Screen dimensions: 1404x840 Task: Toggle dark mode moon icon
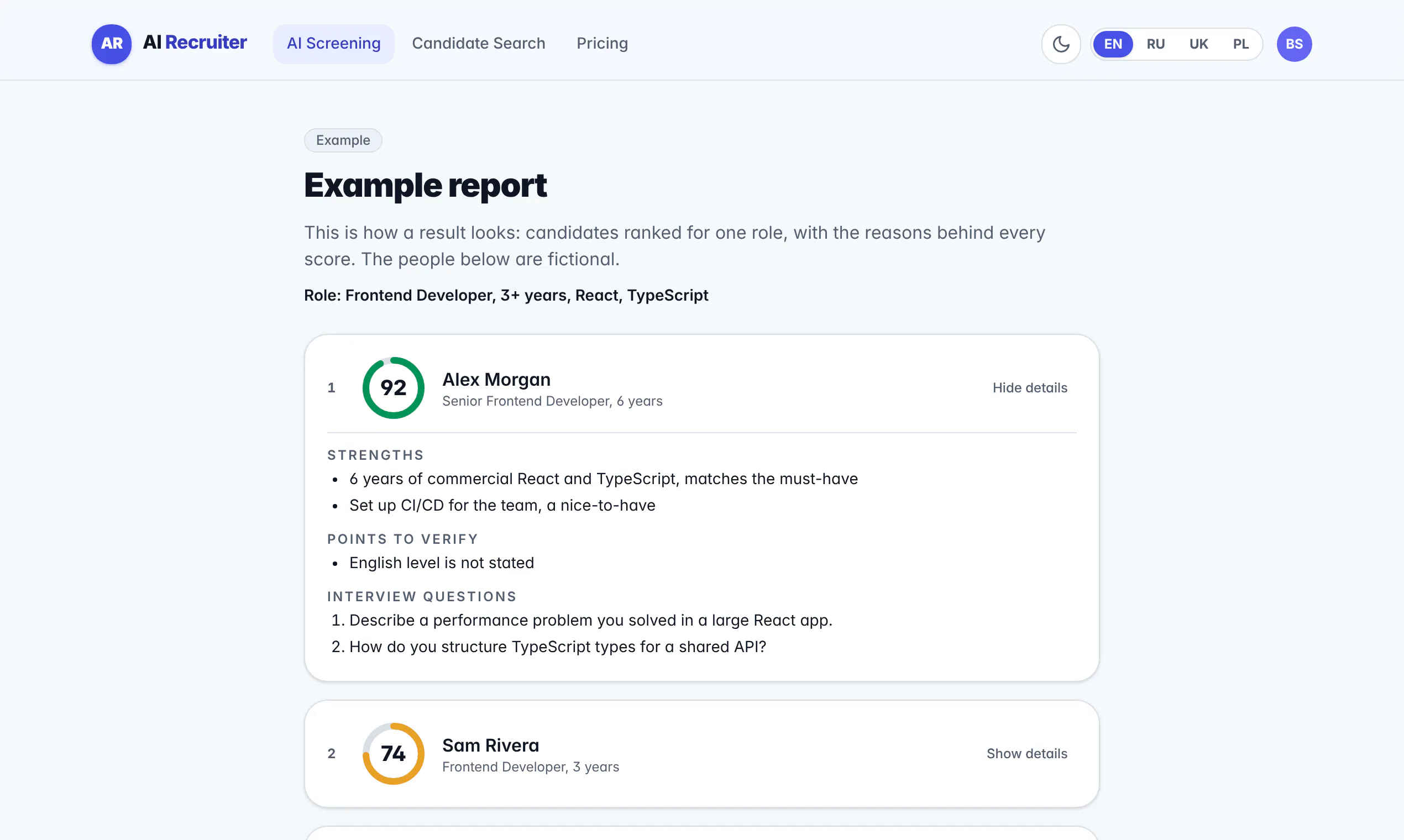click(1061, 44)
